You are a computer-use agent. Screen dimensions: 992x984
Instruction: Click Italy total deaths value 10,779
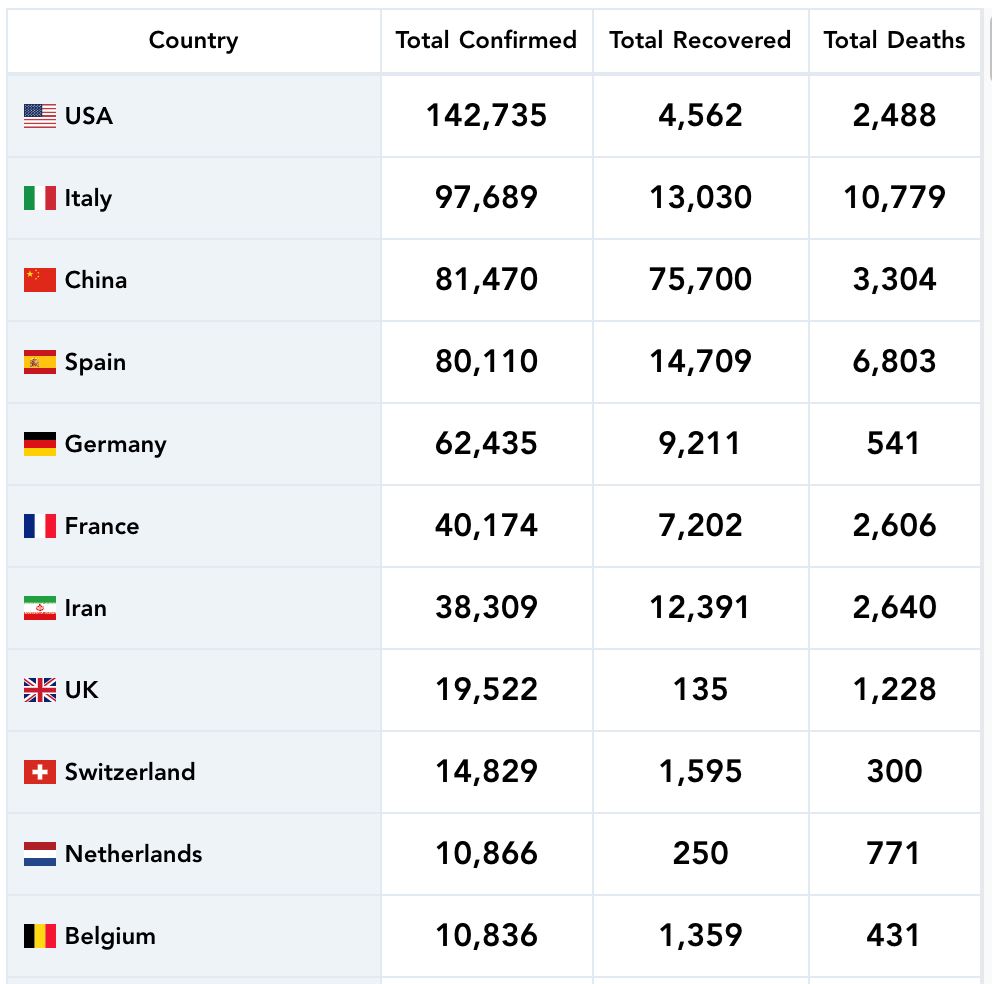(x=894, y=198)
